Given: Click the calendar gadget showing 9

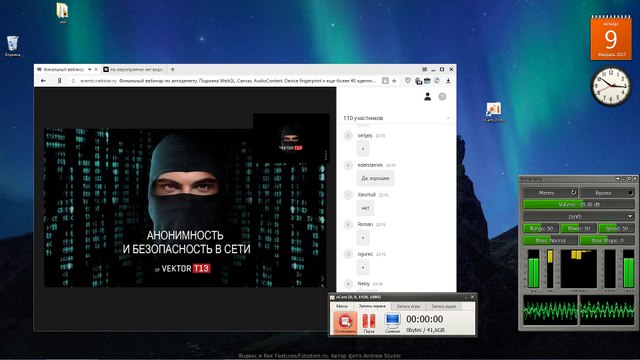Looking at the screenshot, I should 611,38.
